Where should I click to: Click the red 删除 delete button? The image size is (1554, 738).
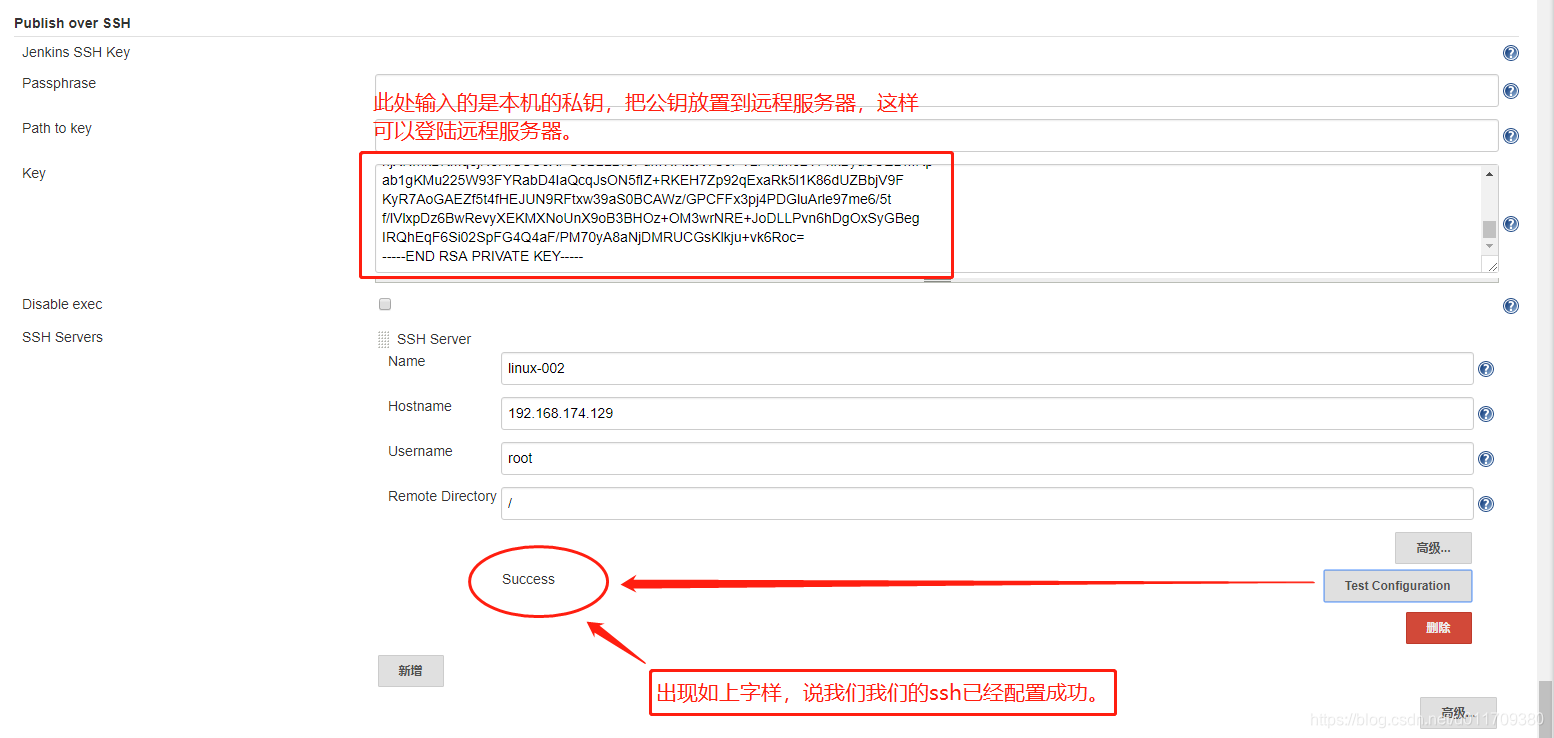click(1438, 628)
